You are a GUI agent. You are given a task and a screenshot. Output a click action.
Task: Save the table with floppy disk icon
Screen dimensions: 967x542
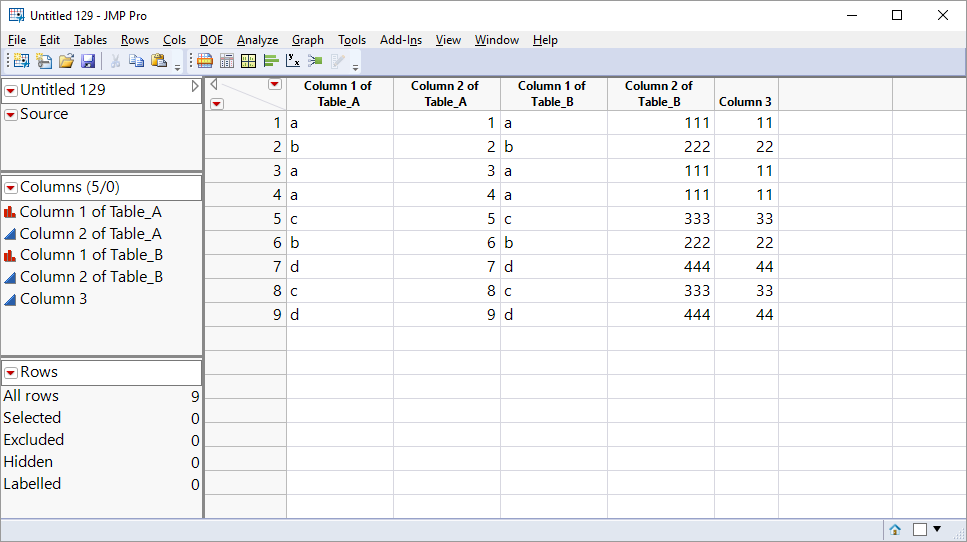pos(88,60)
